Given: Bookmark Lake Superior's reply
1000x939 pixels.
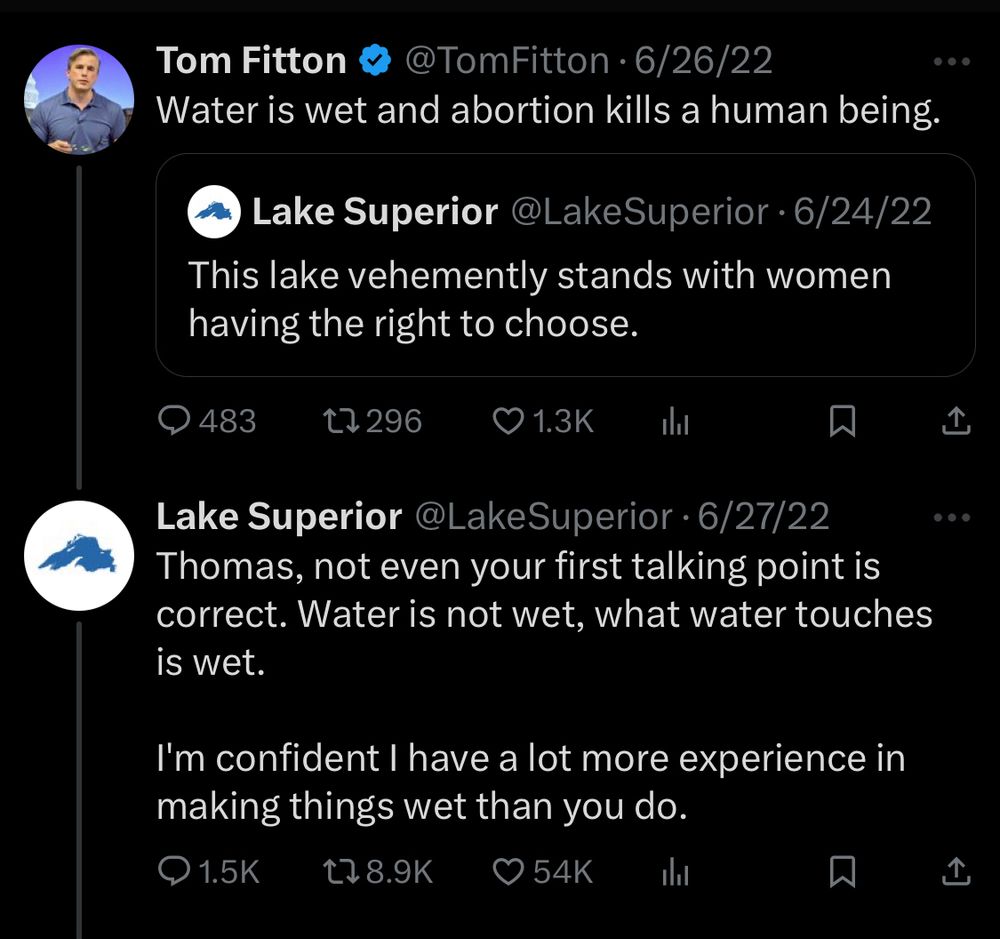Looking at the screenshot, I should coord(843,871).
